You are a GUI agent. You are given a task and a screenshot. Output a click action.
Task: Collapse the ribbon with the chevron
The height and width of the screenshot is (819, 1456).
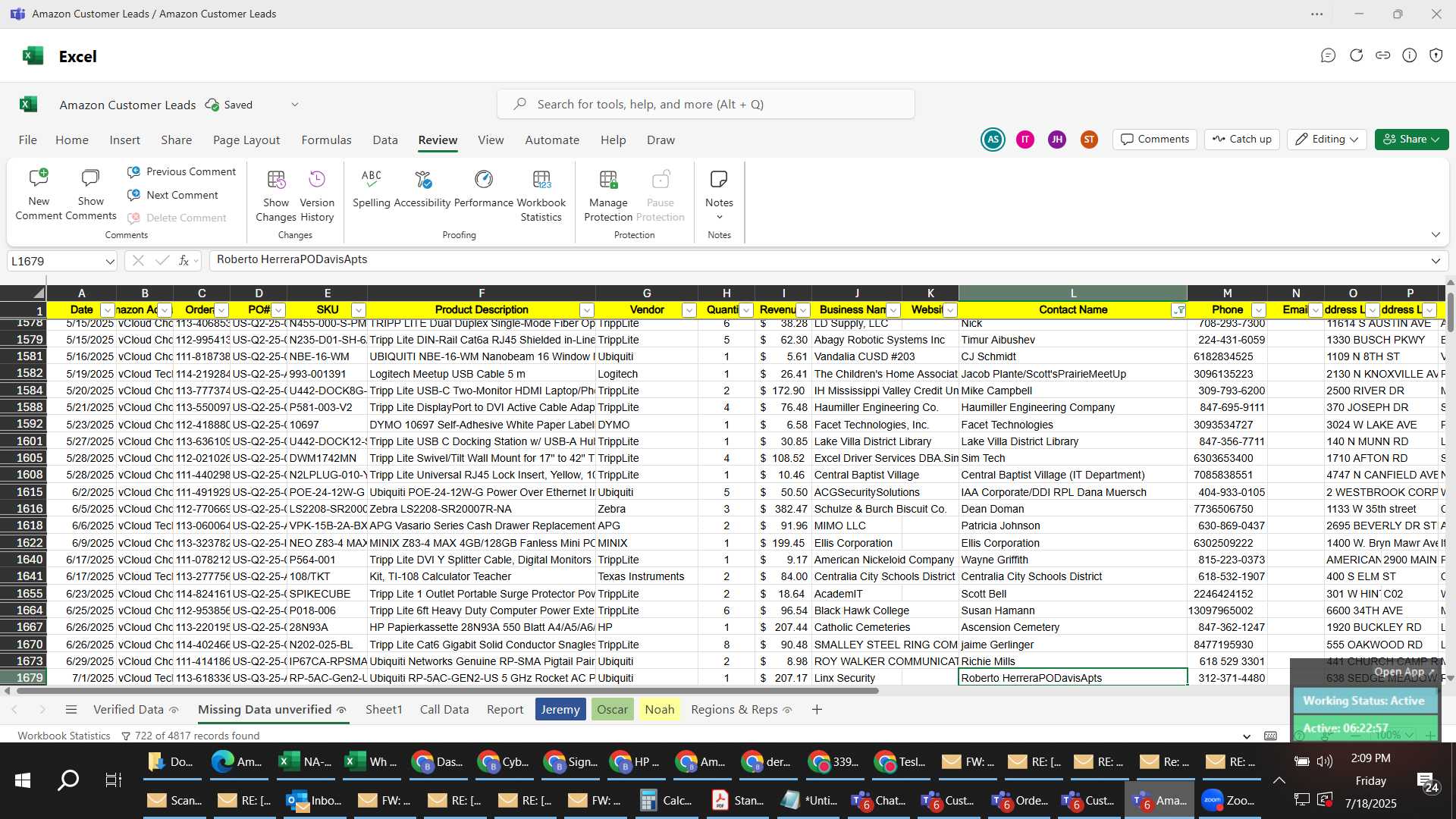click(1436, 235)
